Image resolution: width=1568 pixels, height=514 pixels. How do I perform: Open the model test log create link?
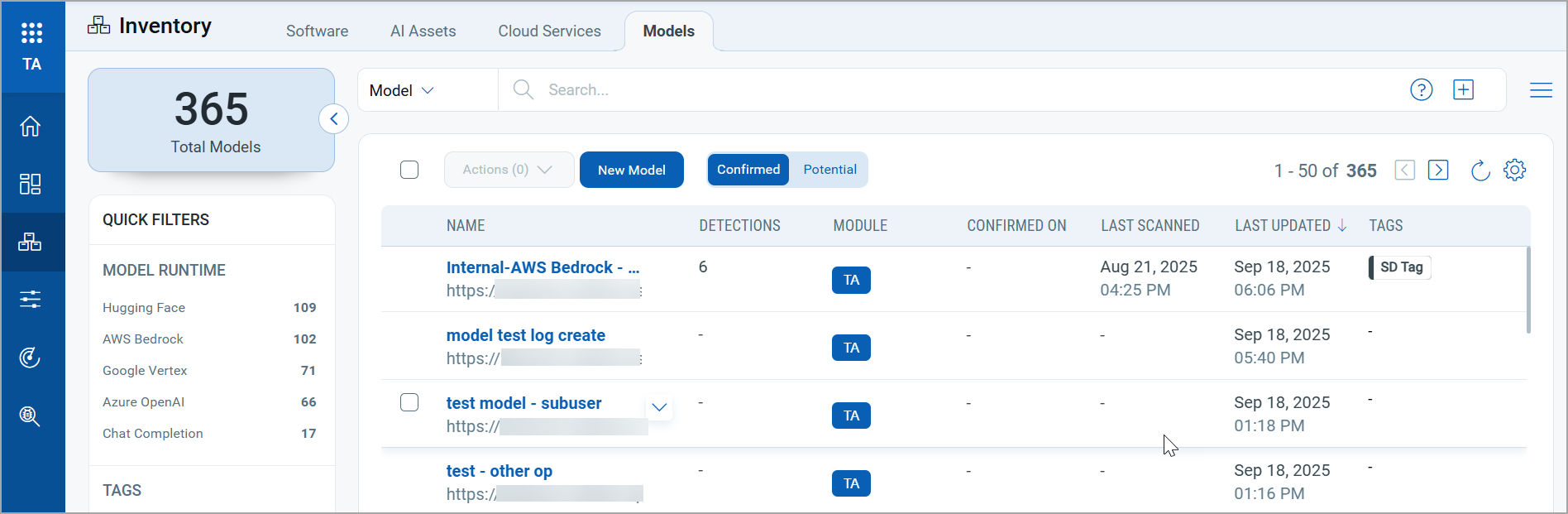click(526, 335)
